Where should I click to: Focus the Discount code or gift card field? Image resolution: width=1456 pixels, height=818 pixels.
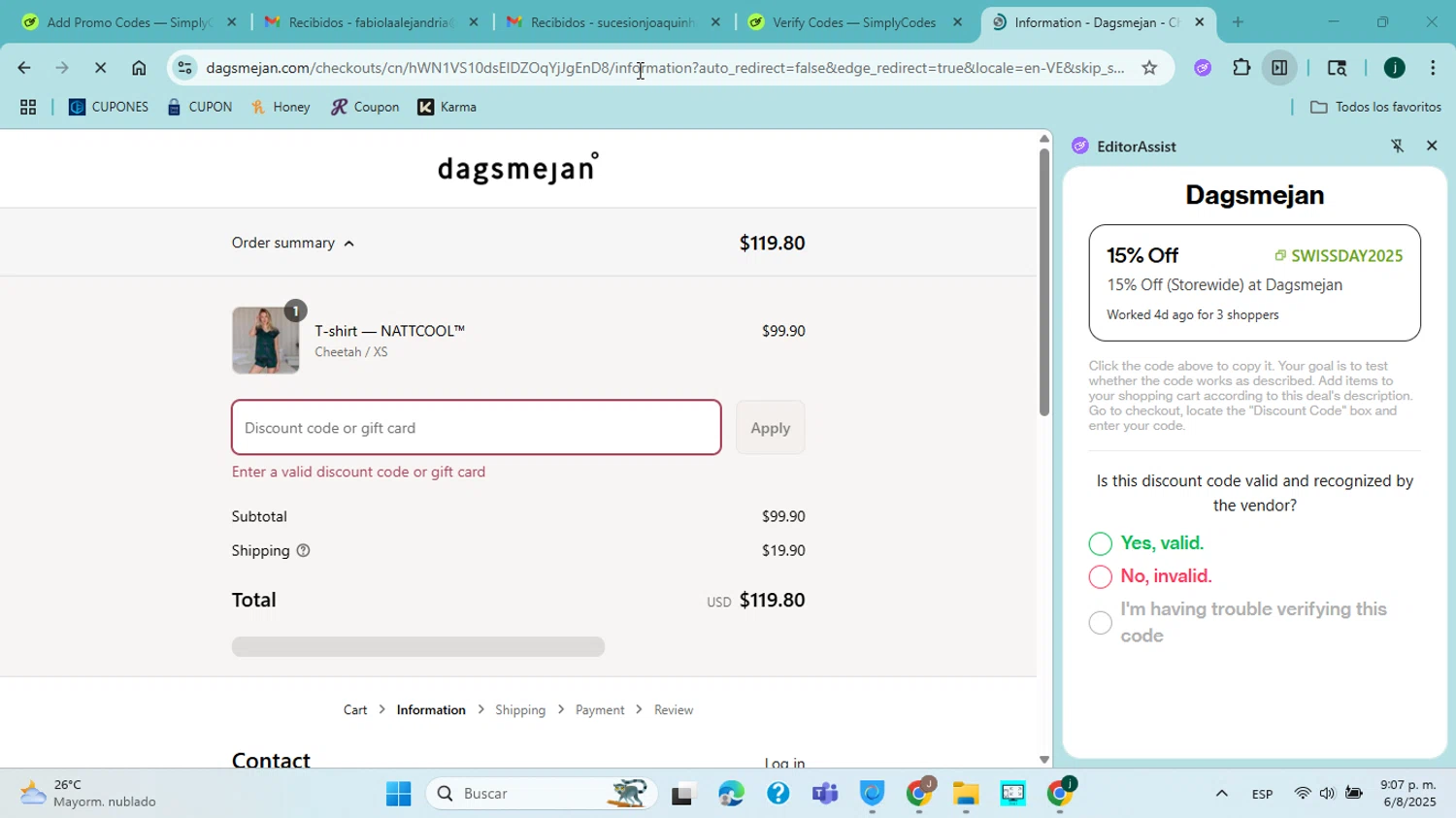pyautogui.click(x=476, y=427)
